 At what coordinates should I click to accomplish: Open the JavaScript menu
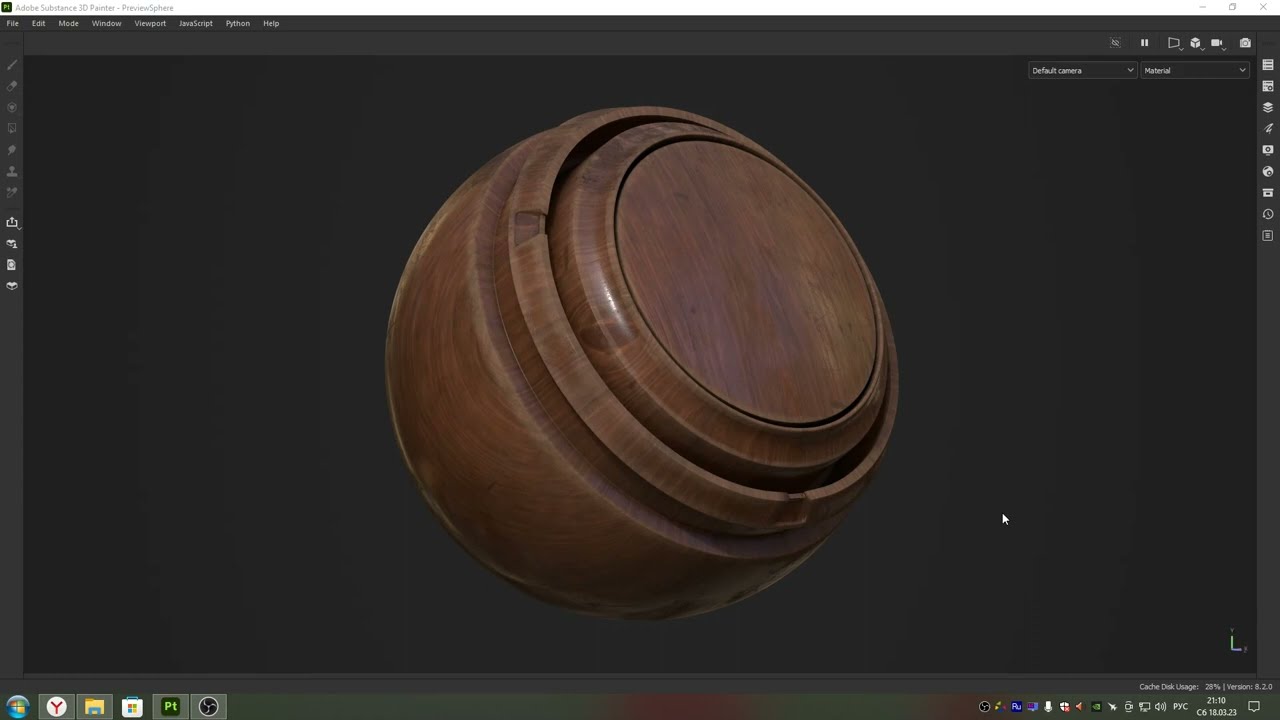195,23
